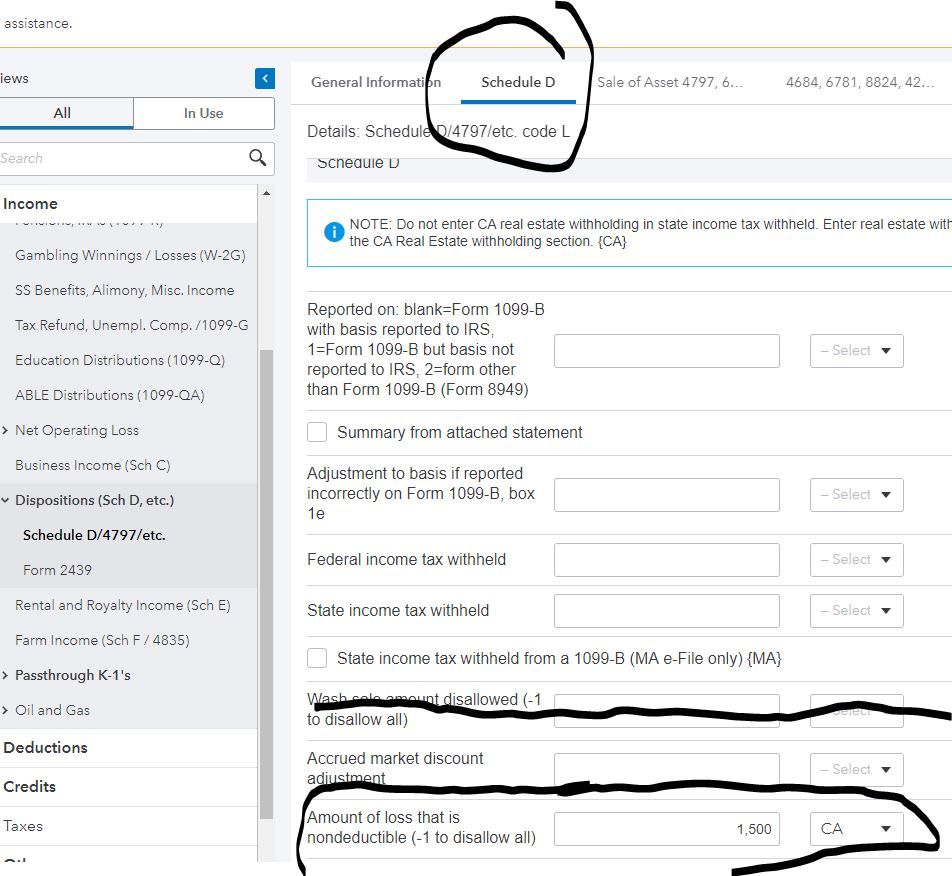The height and width of the screenshot is (876, 952).
Task: Click the nondeductible loss amount field
Action: point(666,829)
